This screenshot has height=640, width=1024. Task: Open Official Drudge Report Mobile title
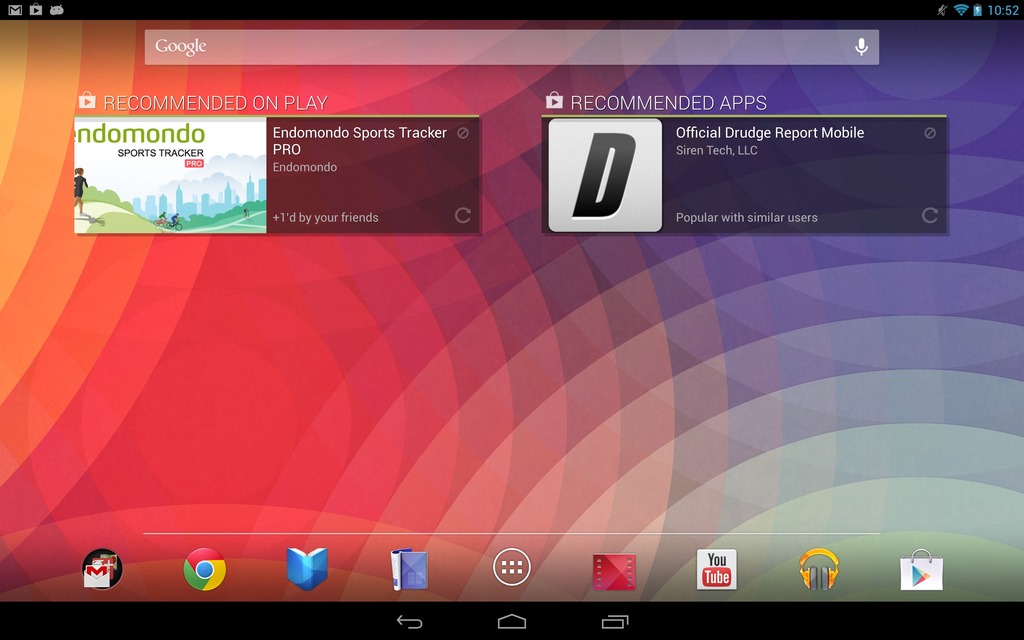(770, 133)
